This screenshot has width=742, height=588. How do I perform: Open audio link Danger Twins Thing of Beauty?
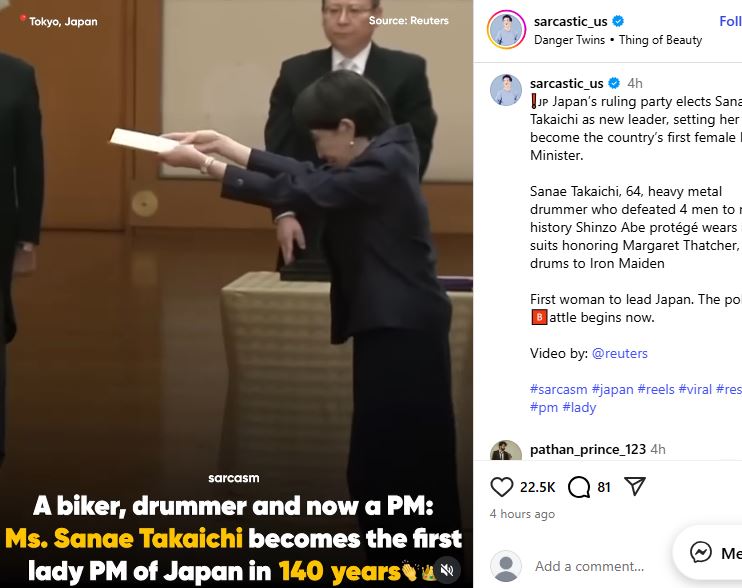point(618,40)
